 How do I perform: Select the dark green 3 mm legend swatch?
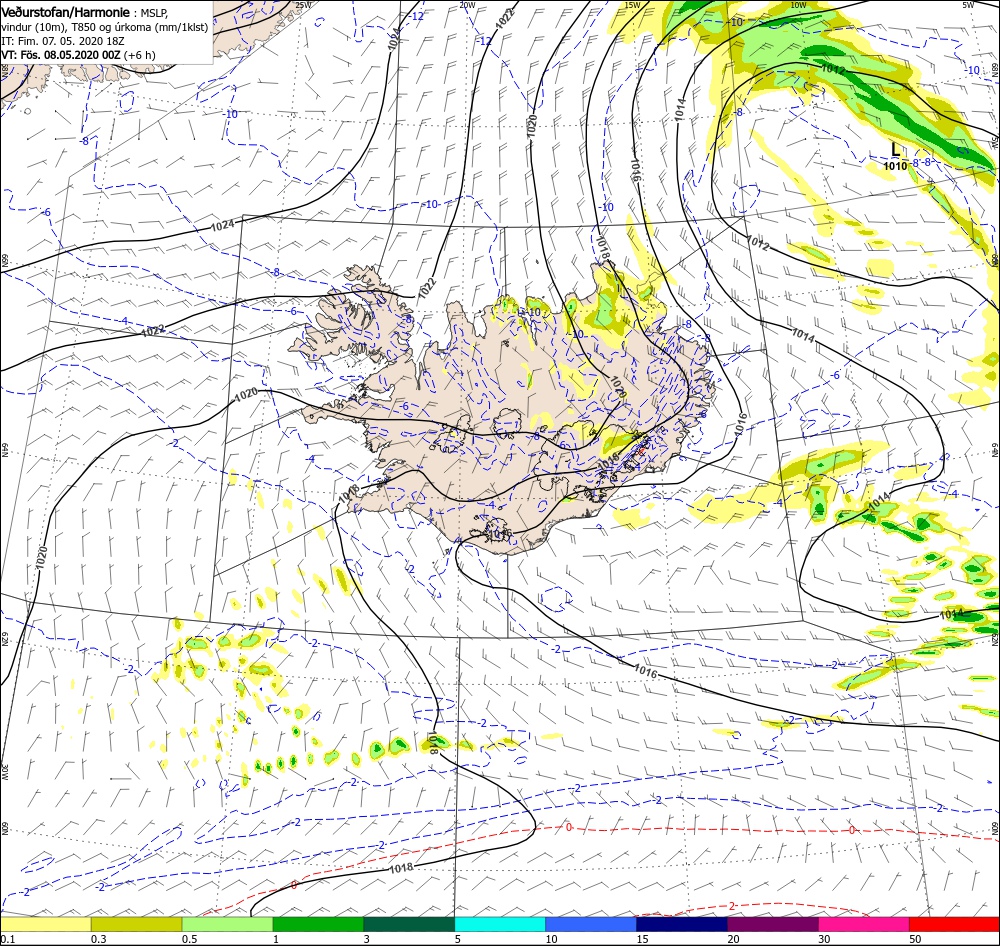(409, 924)
